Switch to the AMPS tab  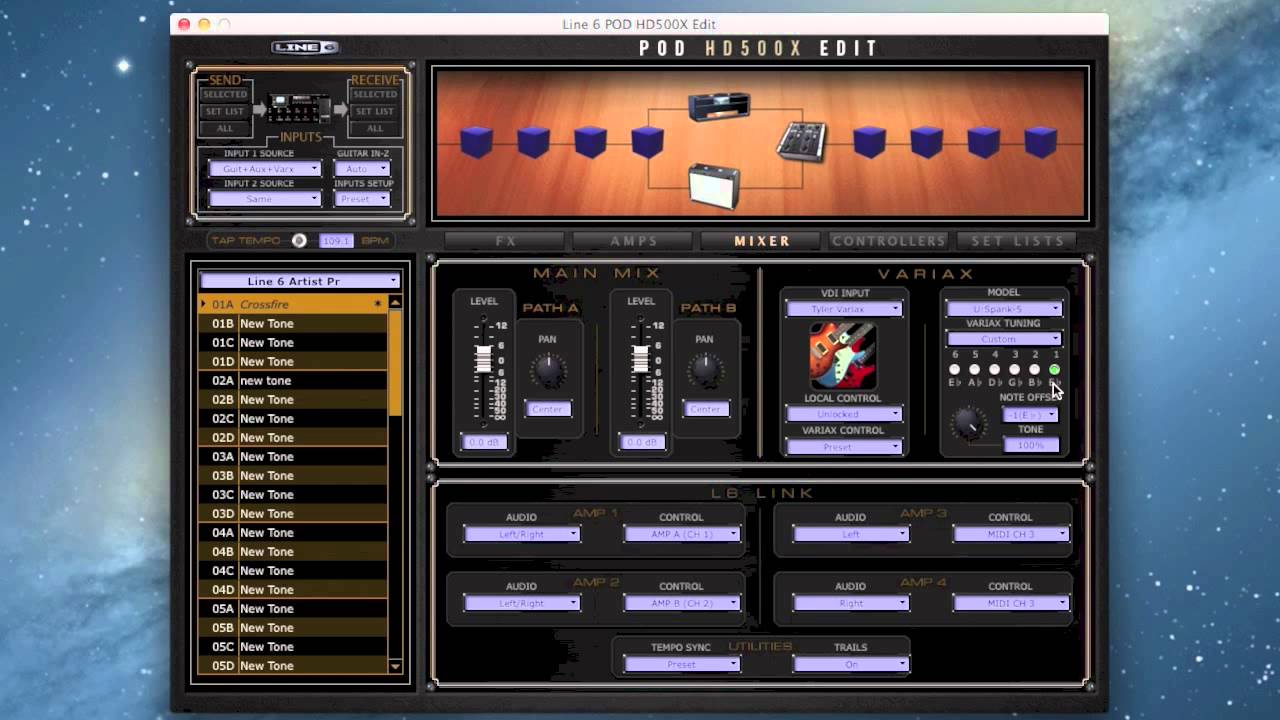tap(634, 241)
